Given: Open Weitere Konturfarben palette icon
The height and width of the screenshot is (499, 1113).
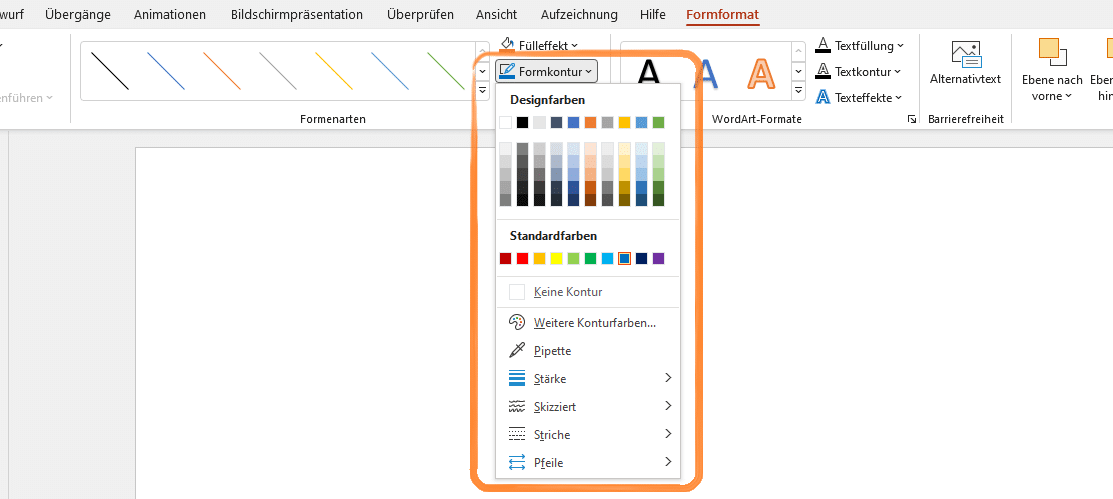Looking at the screenshot, I should pos(517,322).
